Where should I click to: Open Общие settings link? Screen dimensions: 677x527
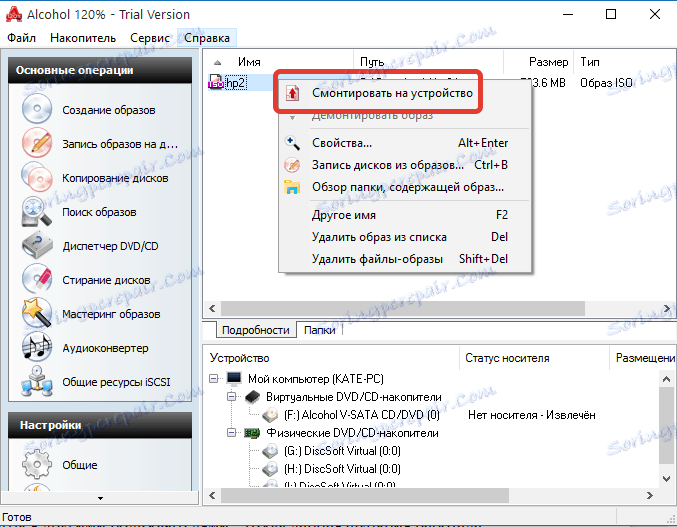[80, 465]
